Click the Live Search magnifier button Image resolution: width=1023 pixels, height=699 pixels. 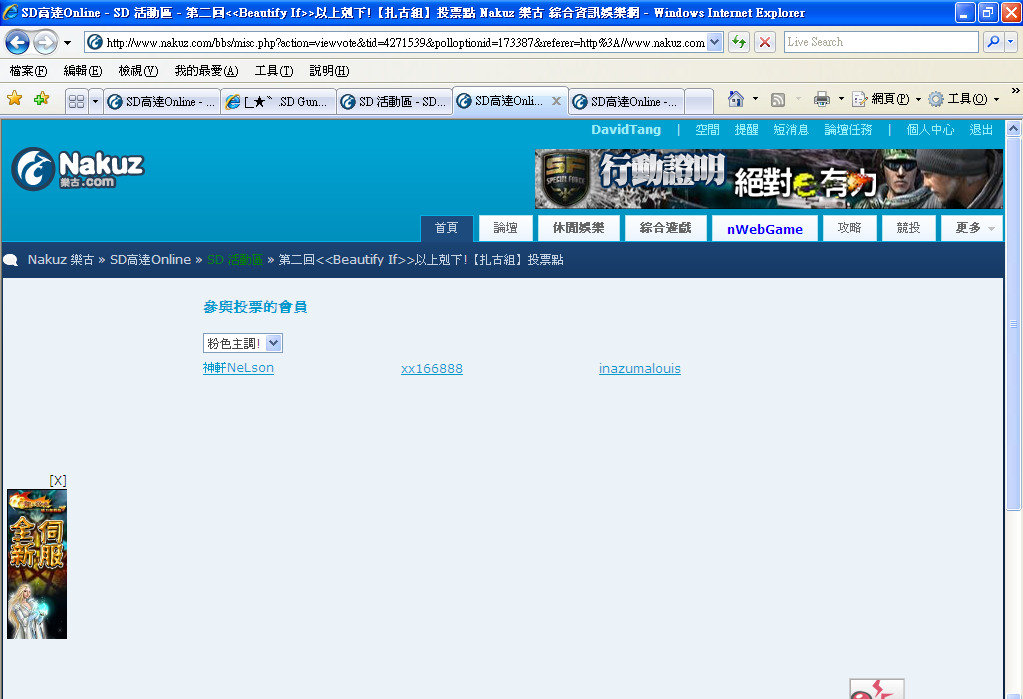click(993, 42)
